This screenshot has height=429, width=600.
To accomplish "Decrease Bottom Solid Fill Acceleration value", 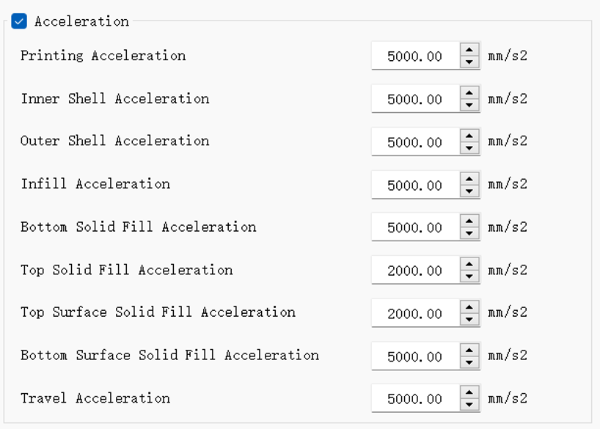I will pyautogui.click(x=469, y=233).
